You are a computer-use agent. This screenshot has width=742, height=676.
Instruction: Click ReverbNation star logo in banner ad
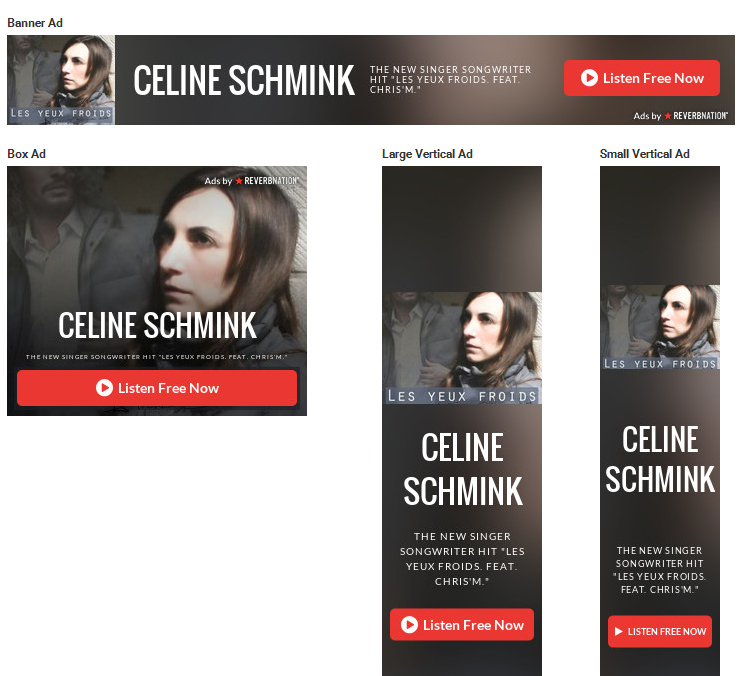point(668,116)
